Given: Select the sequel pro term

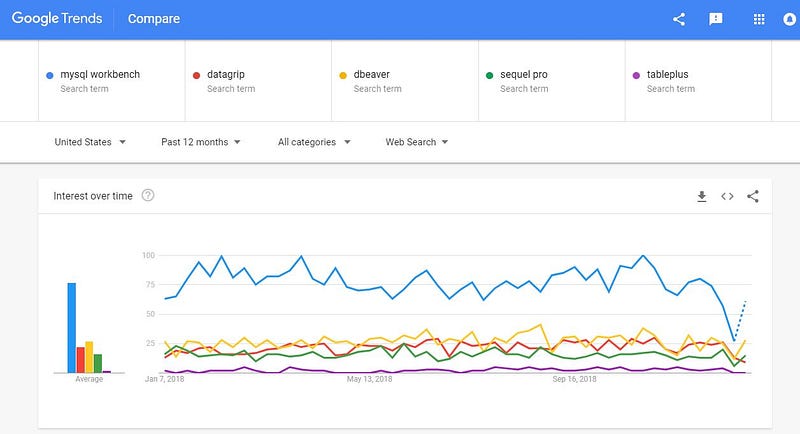Looking at the screenshot, I should 523,74.
